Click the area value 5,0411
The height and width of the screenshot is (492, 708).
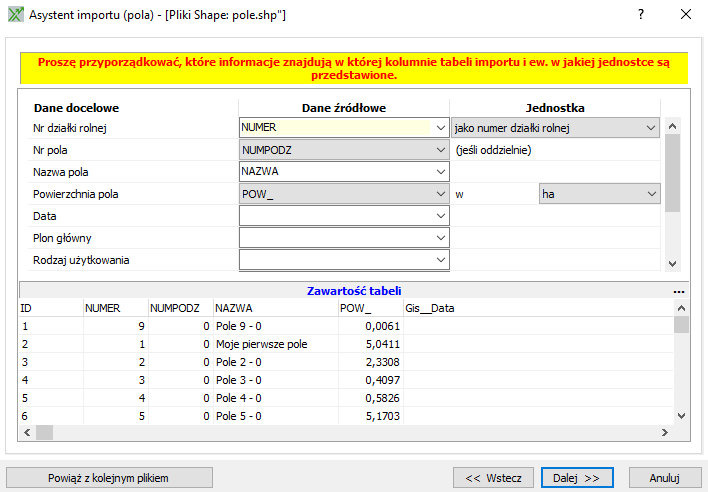(382, 344)
